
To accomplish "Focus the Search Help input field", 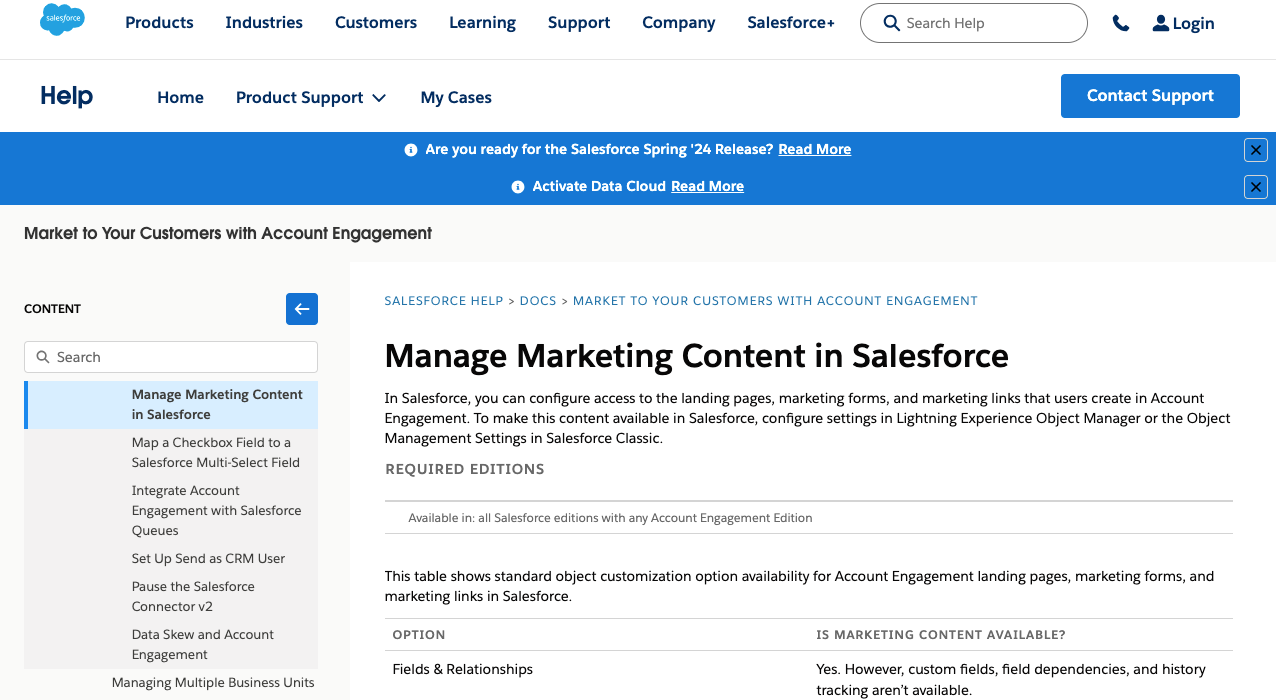I will [973, 23].
